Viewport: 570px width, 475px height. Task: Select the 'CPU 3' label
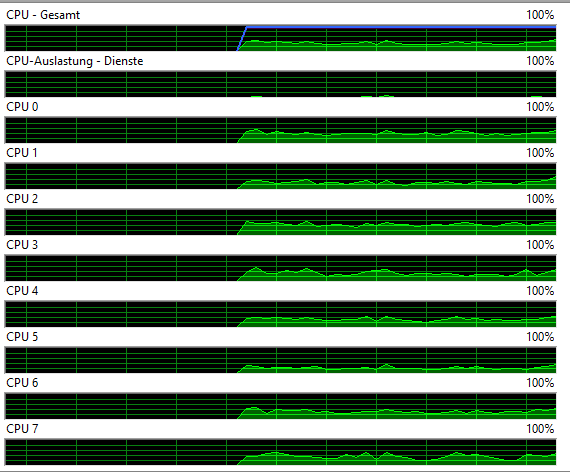(x=22, y=245)
